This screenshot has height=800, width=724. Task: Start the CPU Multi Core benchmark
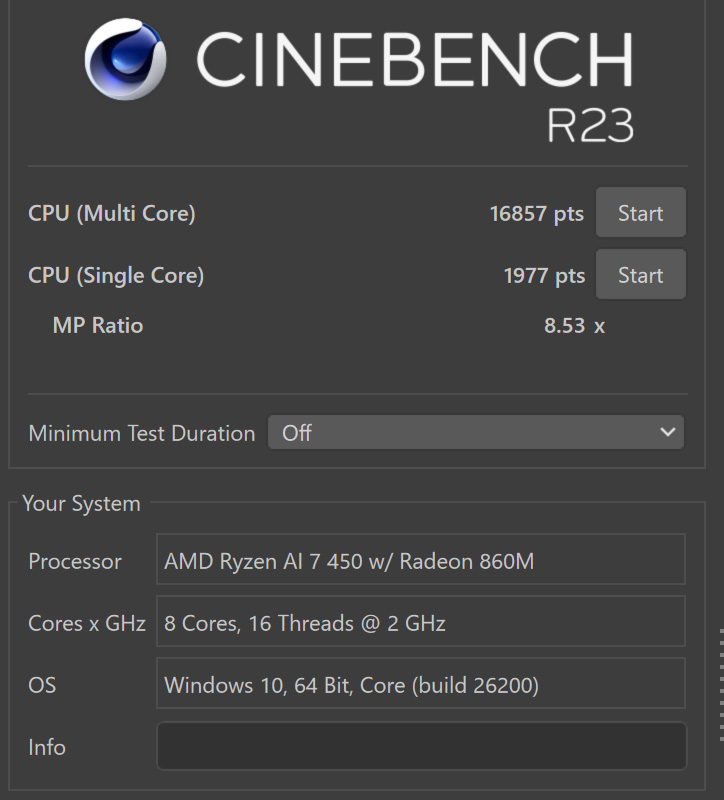(640, 213)
